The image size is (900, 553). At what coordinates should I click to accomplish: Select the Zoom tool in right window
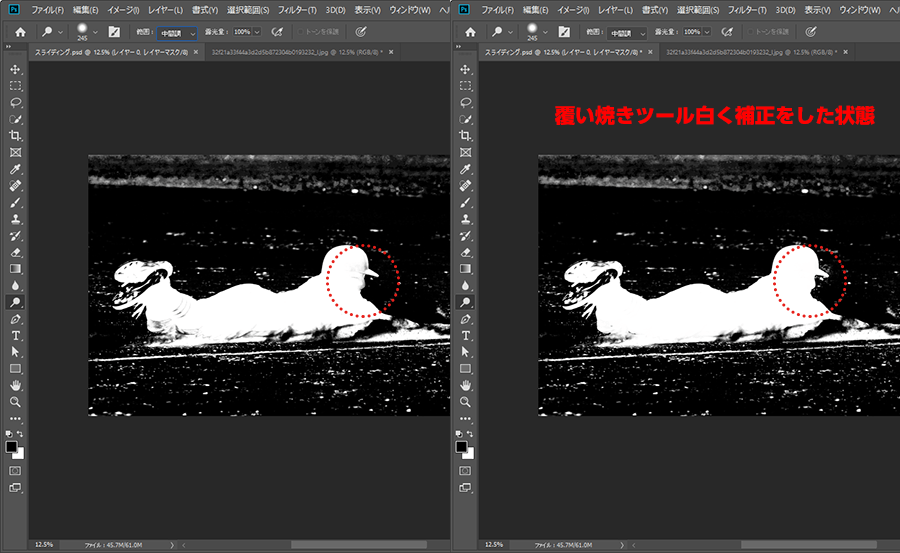[x=465, y=402]
